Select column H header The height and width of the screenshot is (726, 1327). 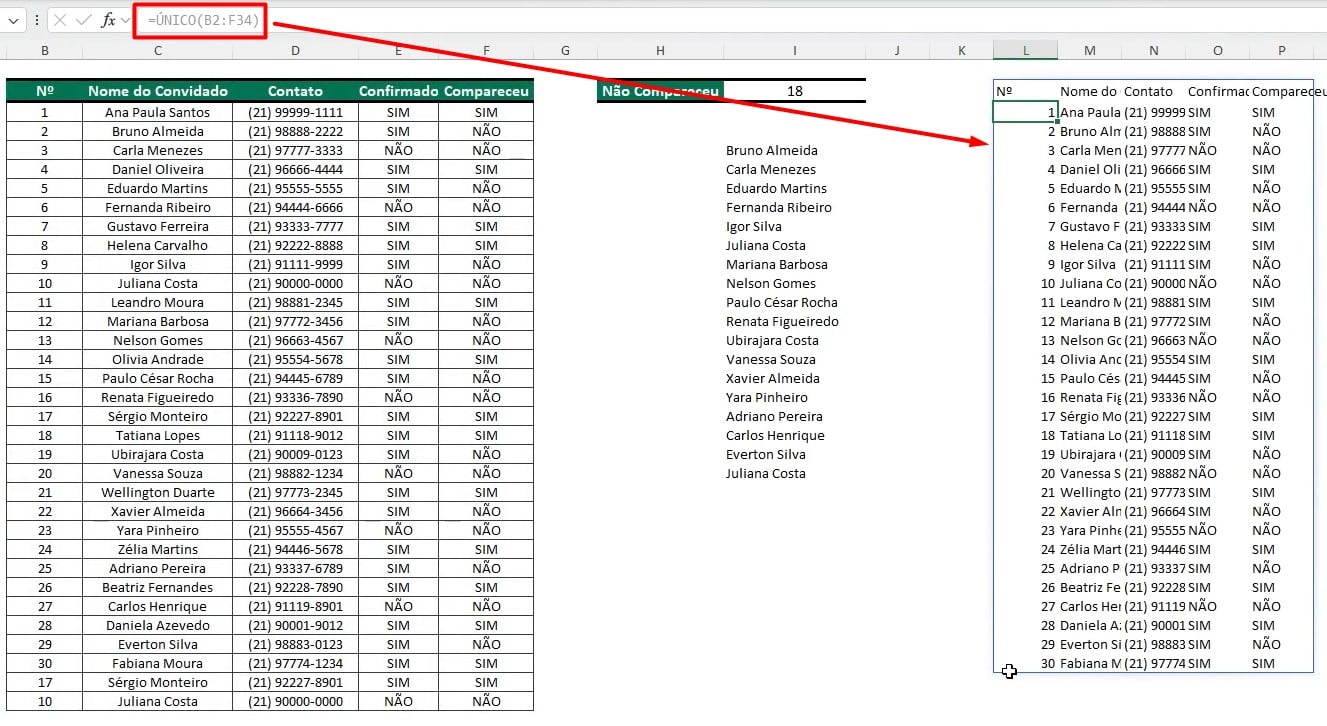click(660, 50)
